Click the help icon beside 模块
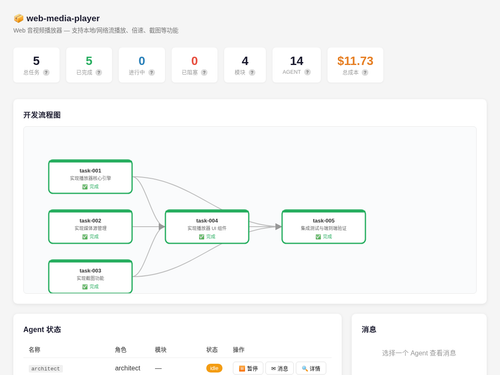This screenshot has height=375, width=500. tap(252, 72)
